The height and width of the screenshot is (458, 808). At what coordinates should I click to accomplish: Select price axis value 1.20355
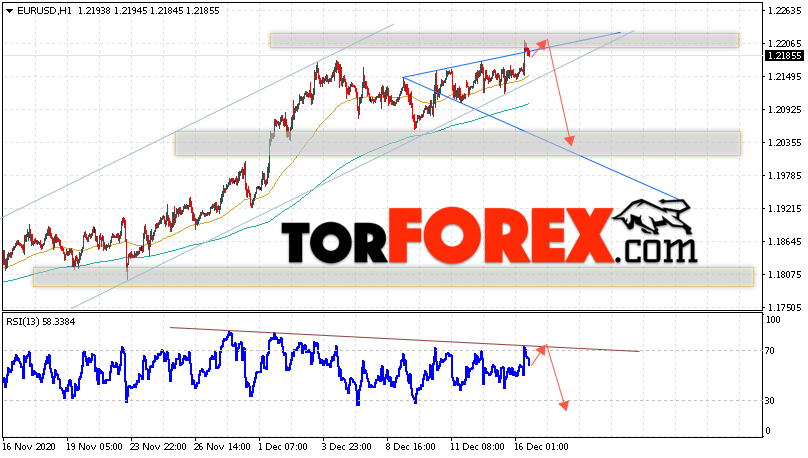pyautogui.click(x=784, y=143)
